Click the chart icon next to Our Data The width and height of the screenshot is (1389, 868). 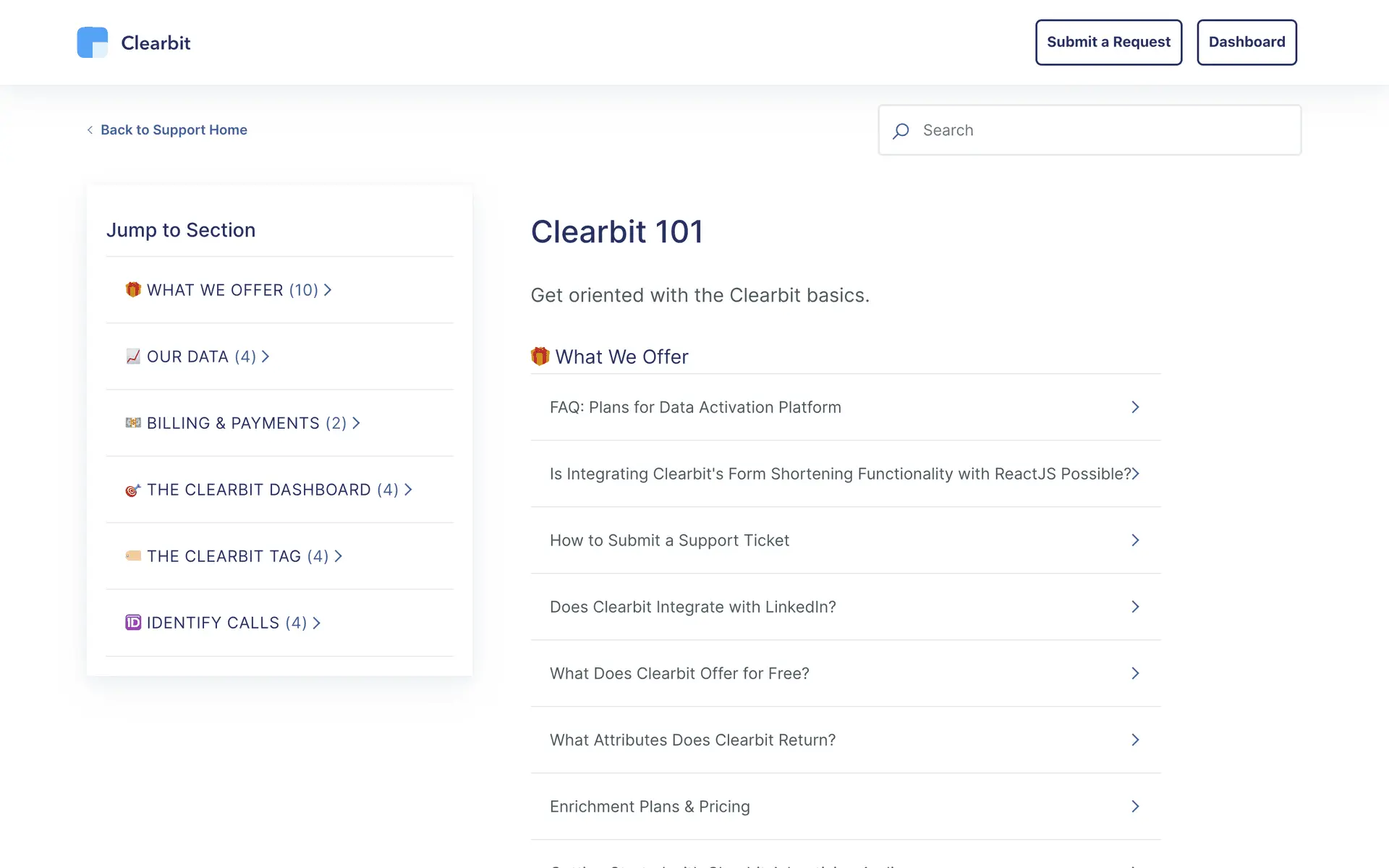pos(133,357)
